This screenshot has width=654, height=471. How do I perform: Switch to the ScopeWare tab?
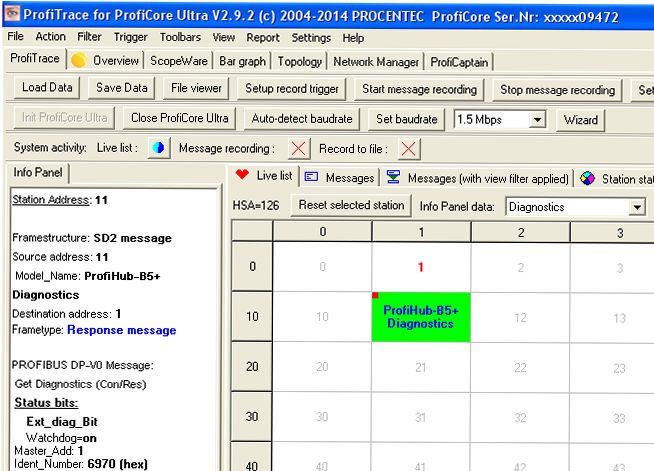[179, 61]
